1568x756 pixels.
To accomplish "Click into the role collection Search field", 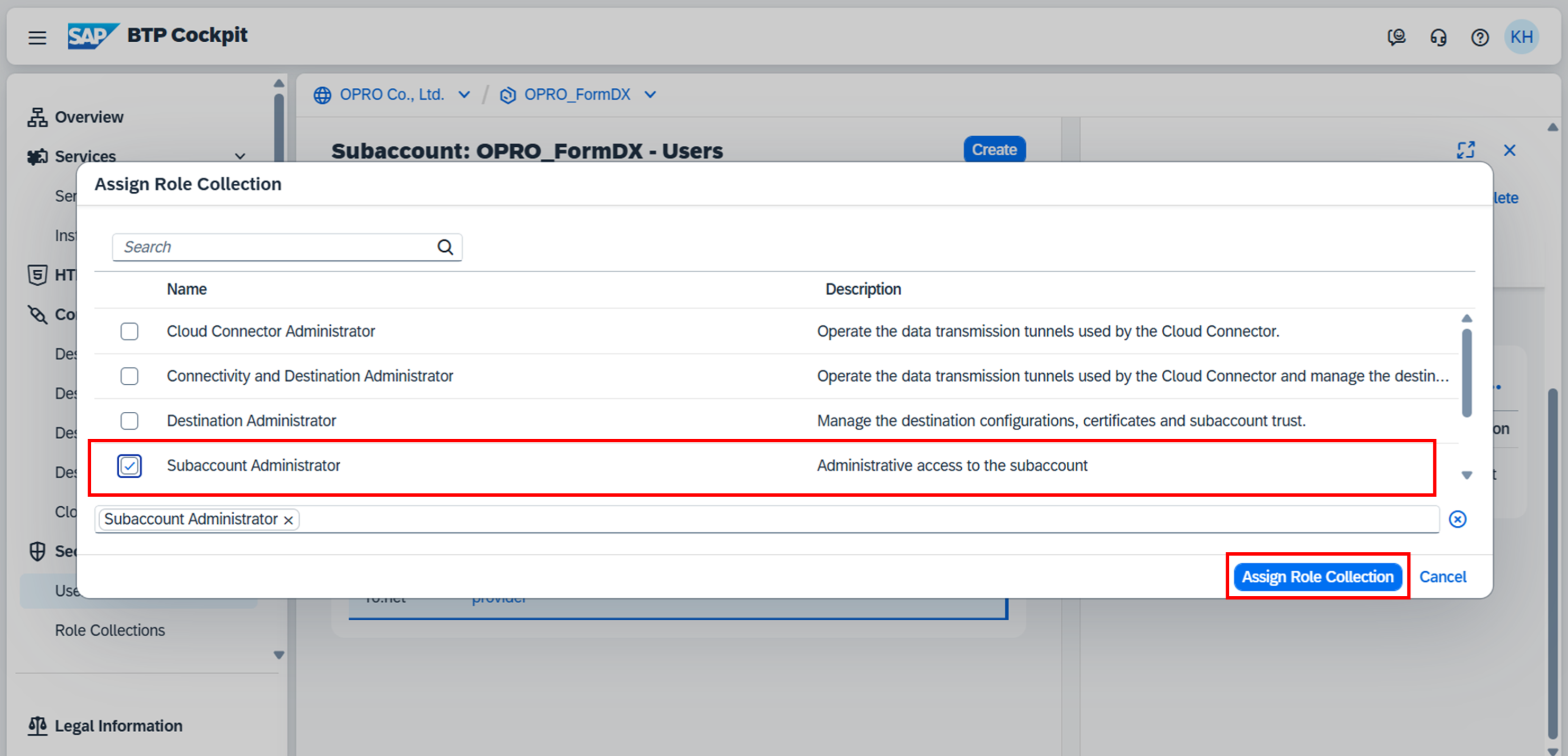I will [x=274, y=247].
